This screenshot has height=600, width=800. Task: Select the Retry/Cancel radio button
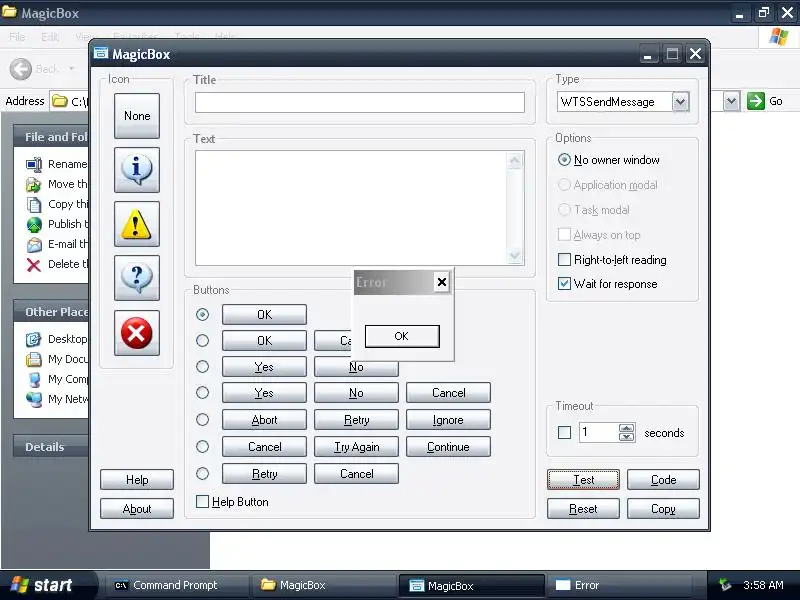tap(203, 473)
